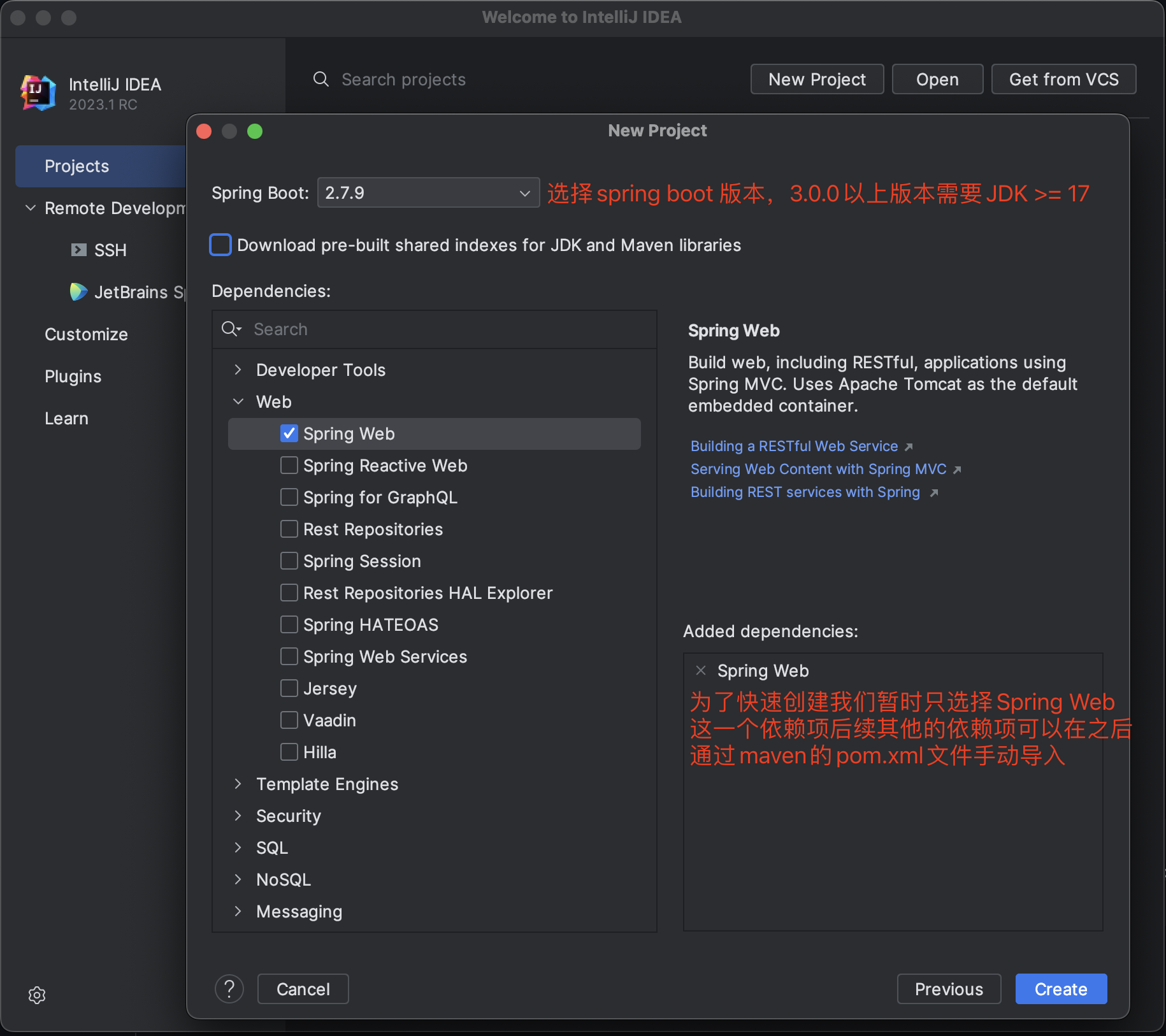Collapse the Web category

pyautogui.click(x=238, y=401)
